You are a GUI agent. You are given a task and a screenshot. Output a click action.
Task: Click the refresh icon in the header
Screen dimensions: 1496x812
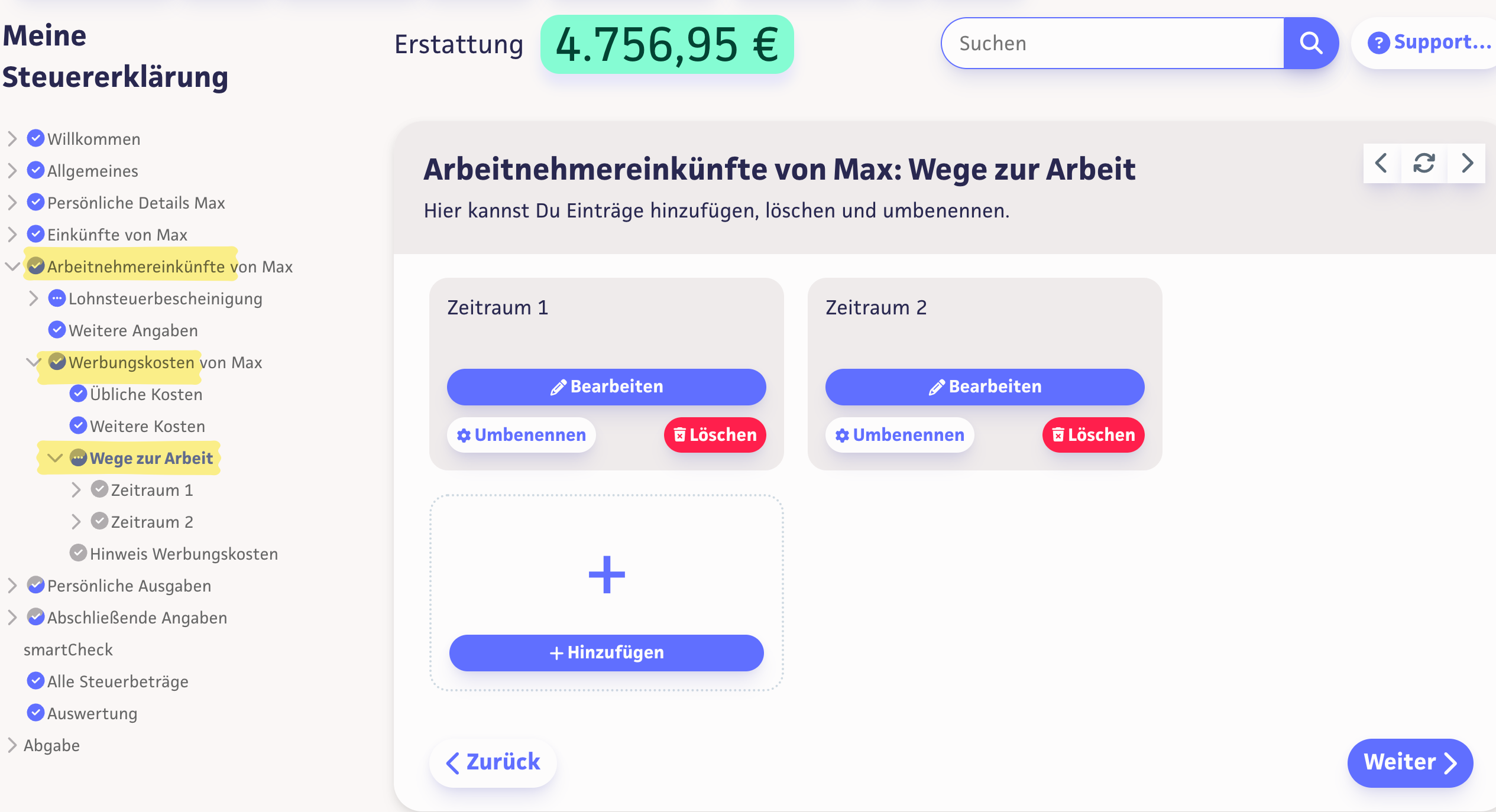(x=1424, y=163)
